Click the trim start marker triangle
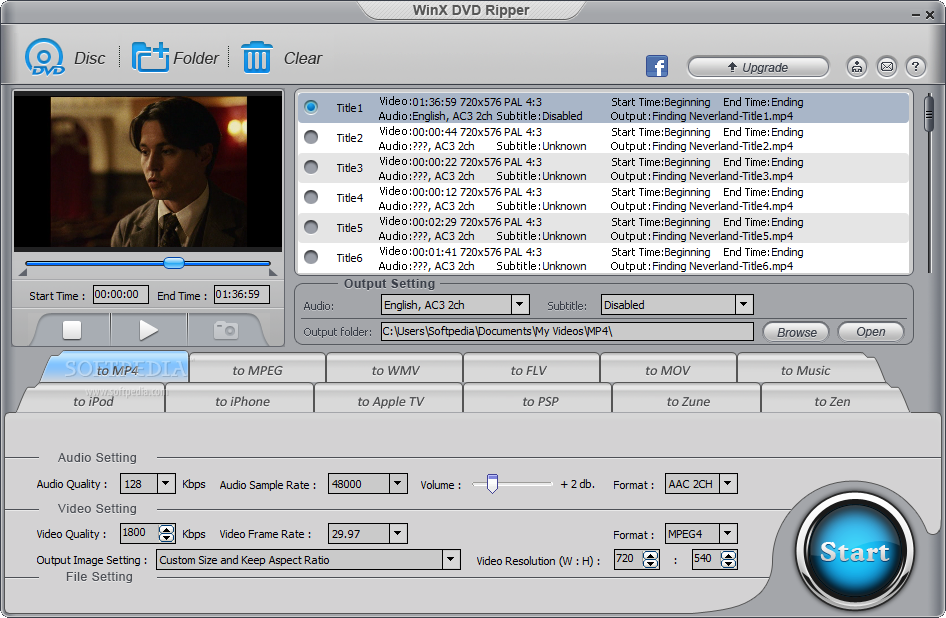This screenshot has width=946, height=618. [x=23, y=273]
